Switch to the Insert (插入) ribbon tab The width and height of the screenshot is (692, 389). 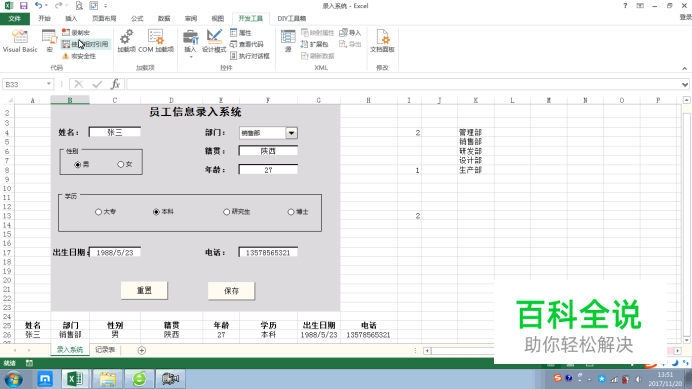pos(71,19)
